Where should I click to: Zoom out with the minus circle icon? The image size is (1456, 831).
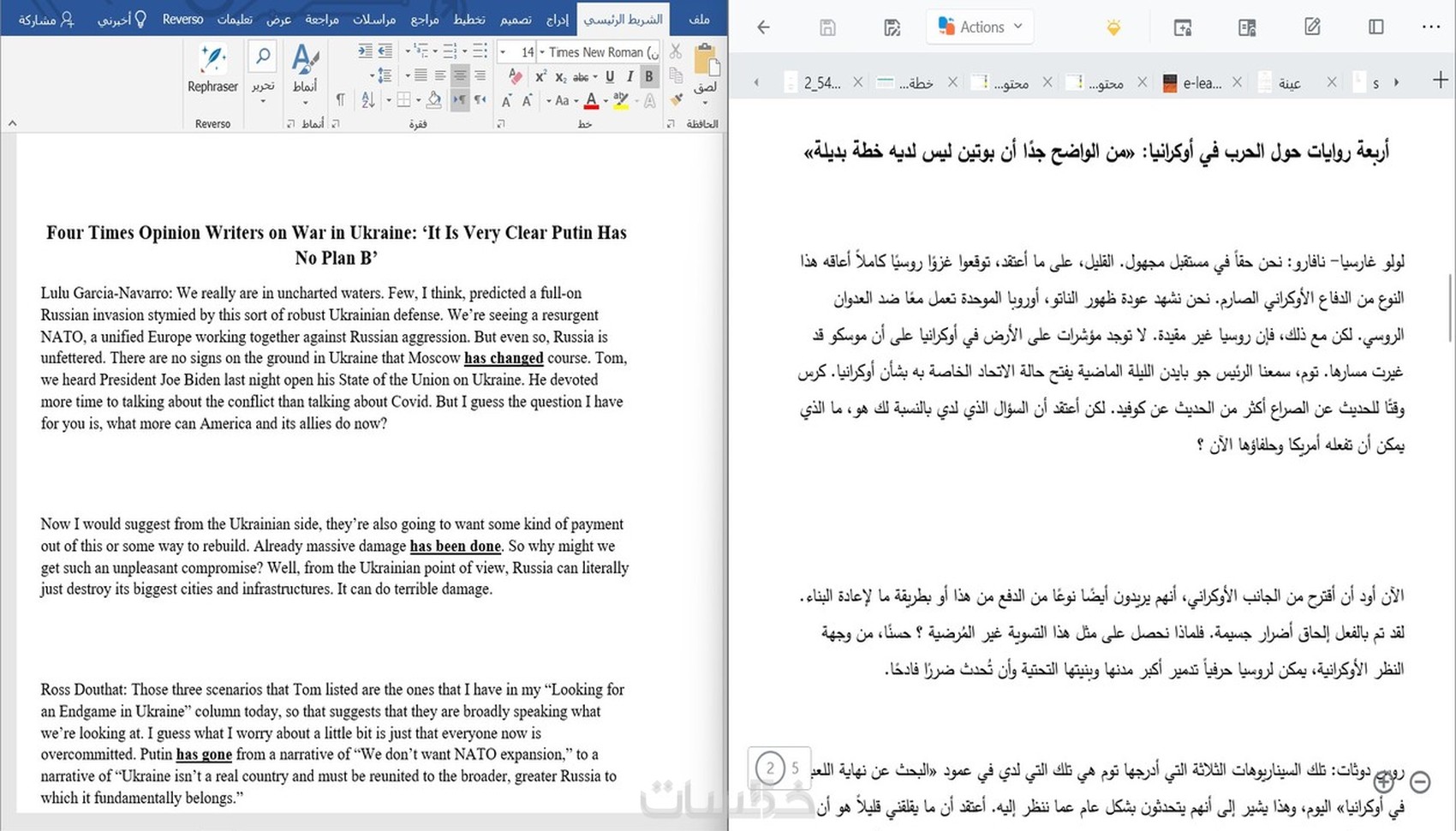coord(1420,781)
